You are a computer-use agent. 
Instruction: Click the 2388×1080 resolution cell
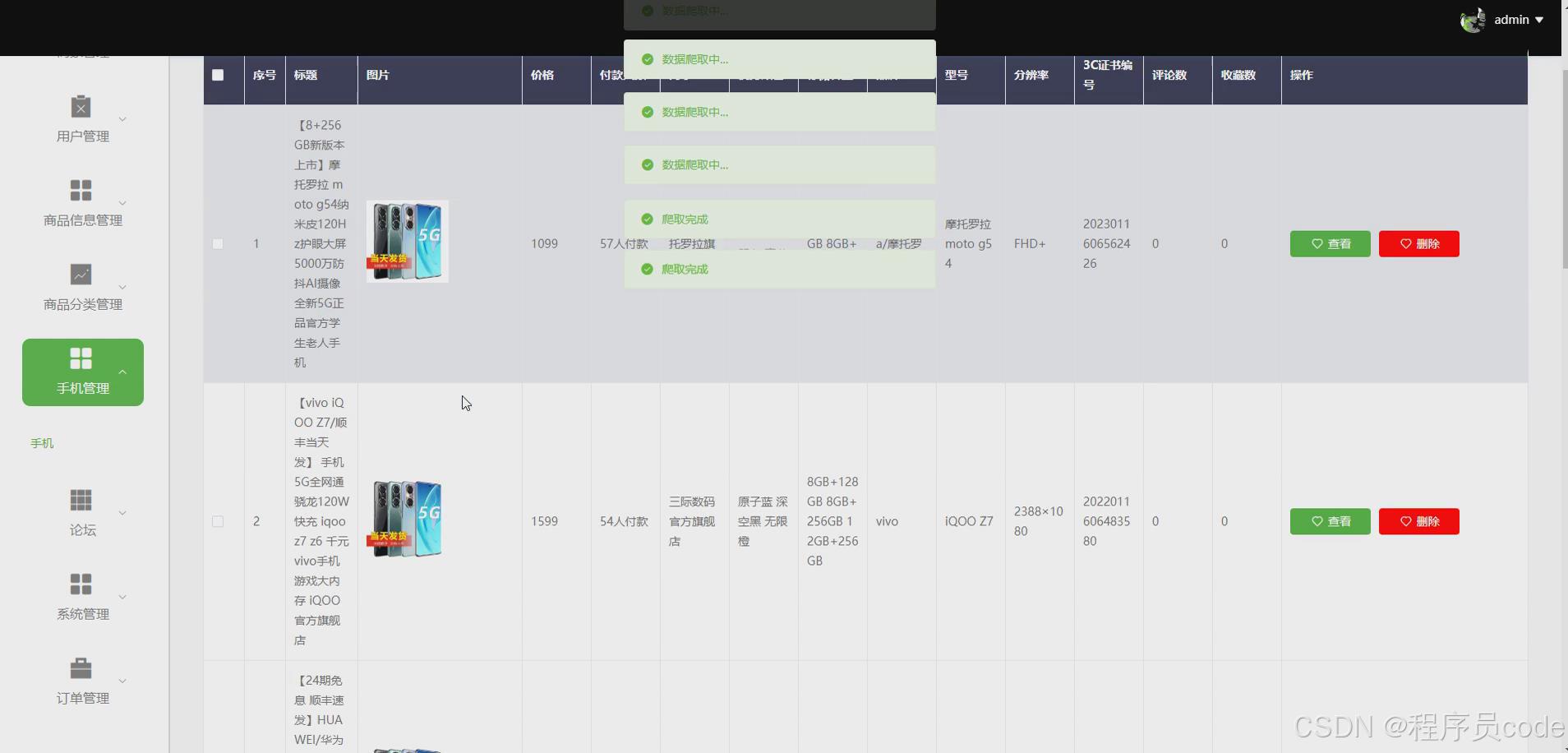tap(1039, 521)
